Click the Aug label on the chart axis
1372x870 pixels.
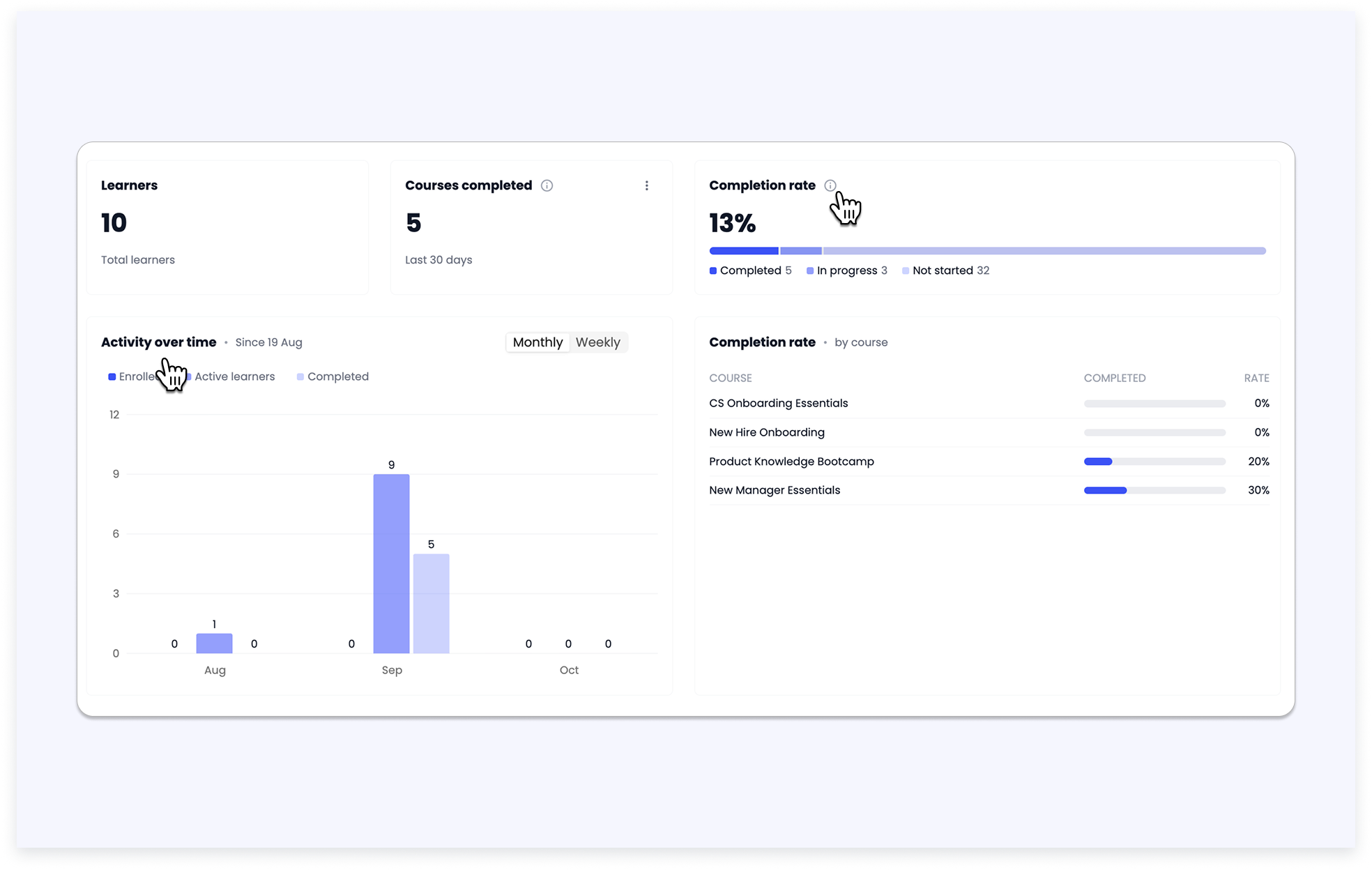click(215, 670)
